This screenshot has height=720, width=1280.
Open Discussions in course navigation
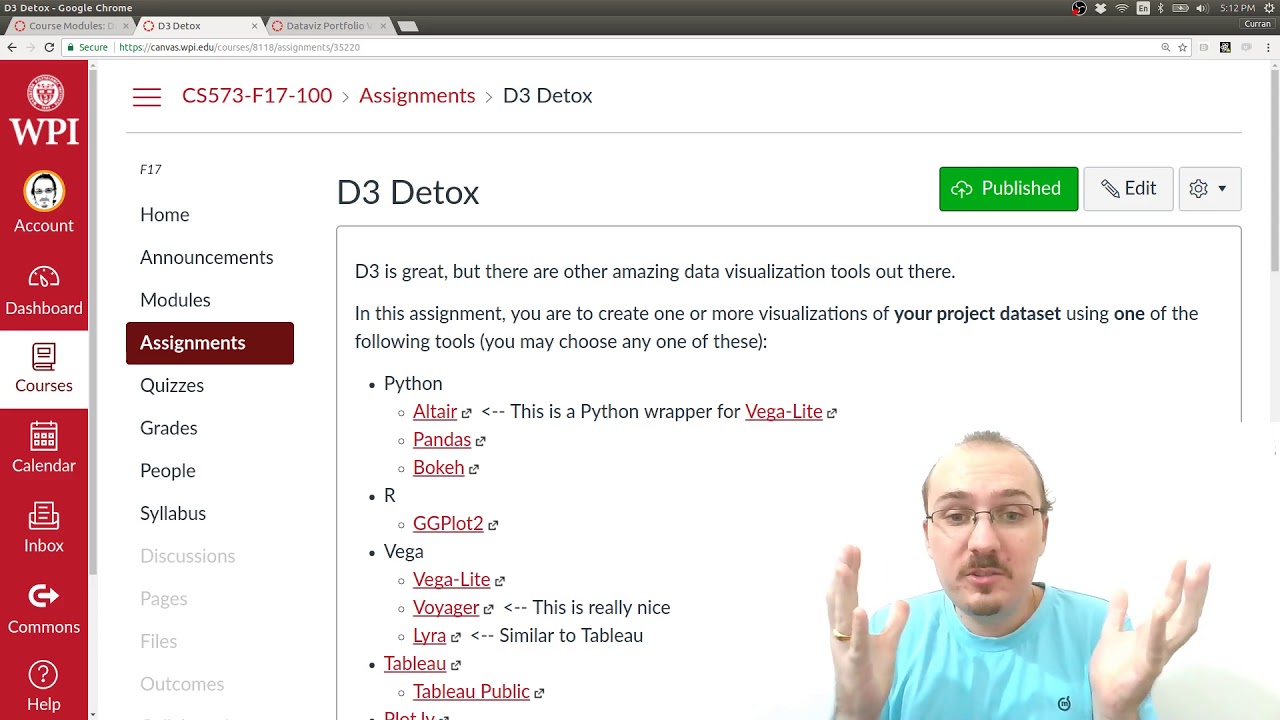(x=188, y=556)
